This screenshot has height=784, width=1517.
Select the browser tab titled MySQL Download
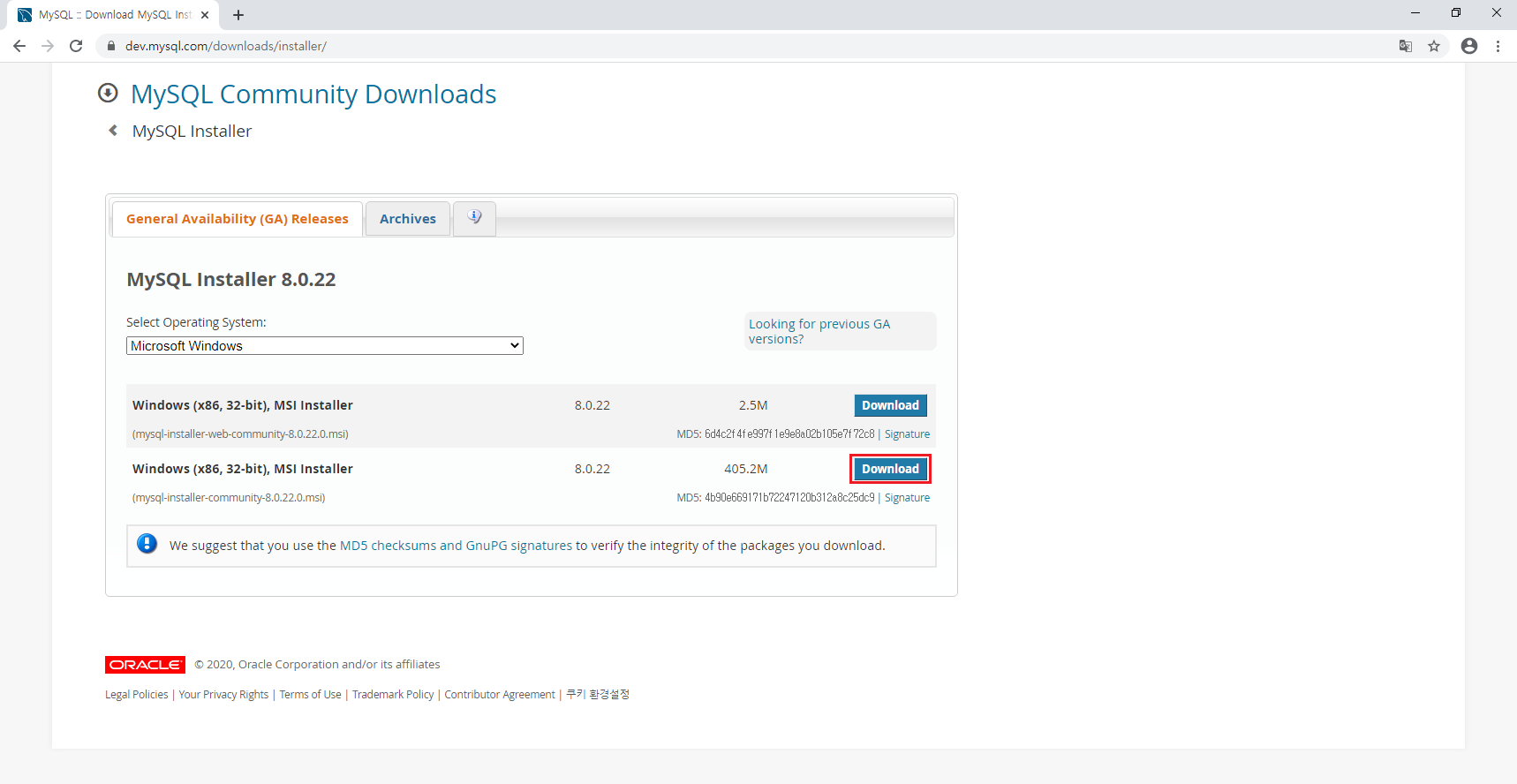[115, 15]
